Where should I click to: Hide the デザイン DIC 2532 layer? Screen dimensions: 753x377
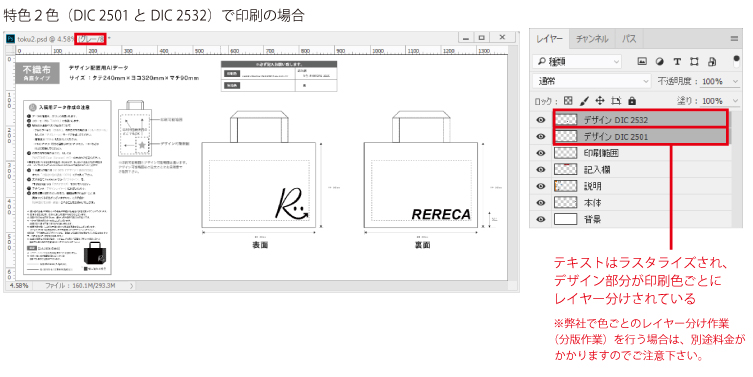[541, 120]
